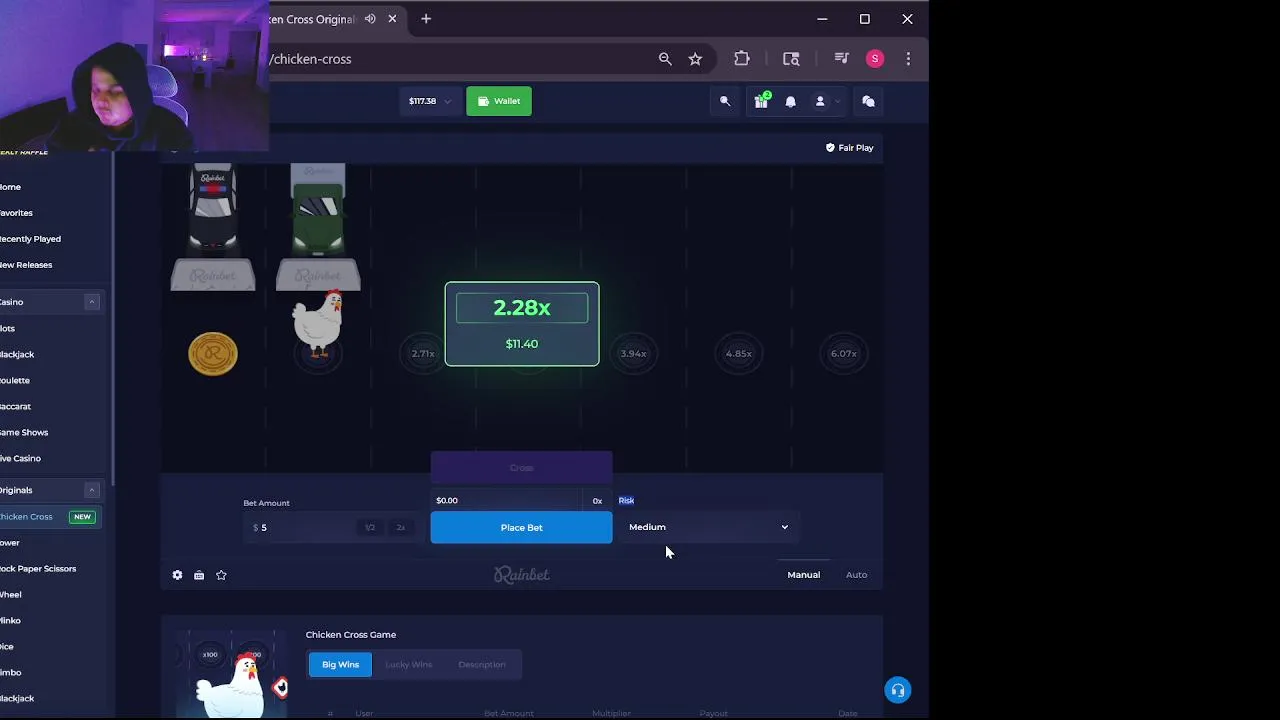The image size is (1280, 720).
Task: Open the Fair Play link
Action: point(849,148)
